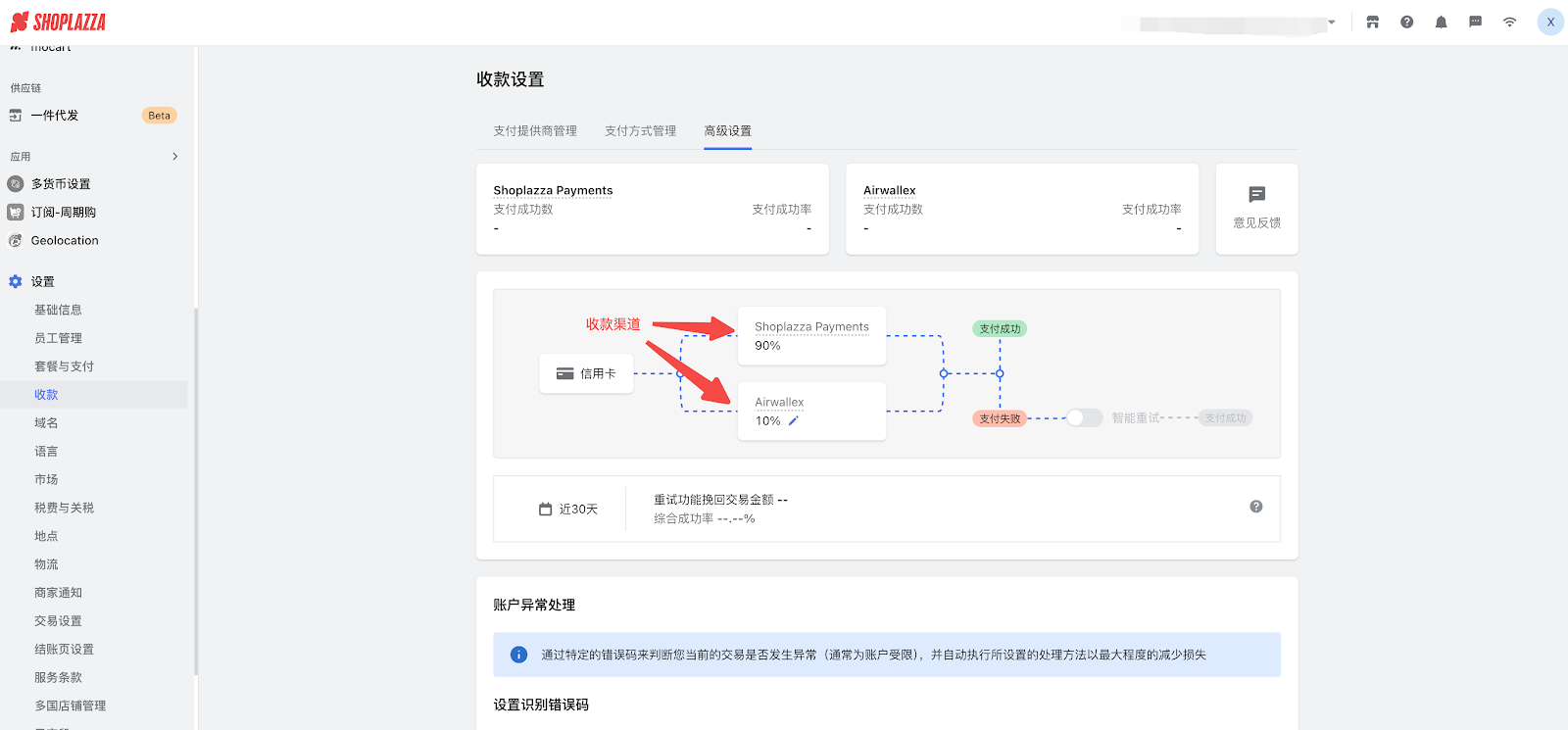The width and height of the screenshot is (1568, 730).
Task: Open 交易设置 settings page
Action: [58, 621]
